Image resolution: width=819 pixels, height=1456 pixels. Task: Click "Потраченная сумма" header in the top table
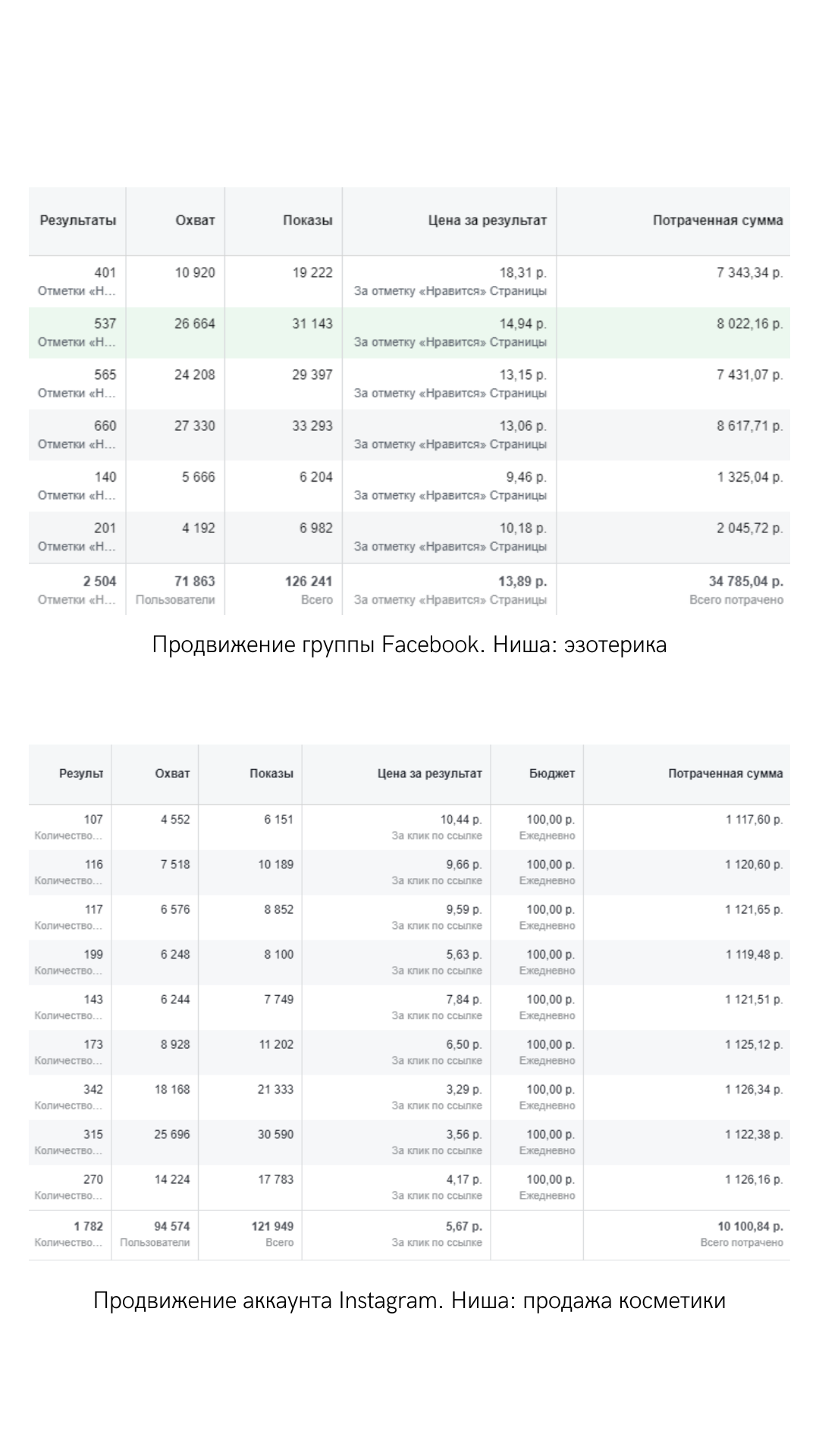717,221
